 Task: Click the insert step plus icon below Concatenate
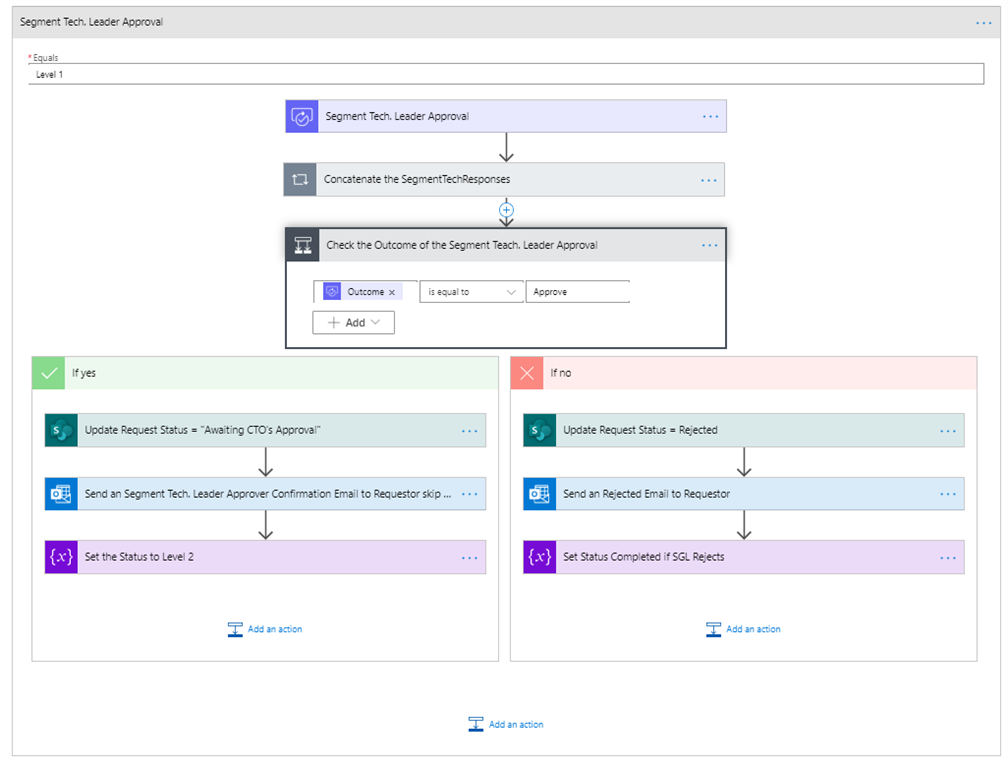[x=506, y=210]
